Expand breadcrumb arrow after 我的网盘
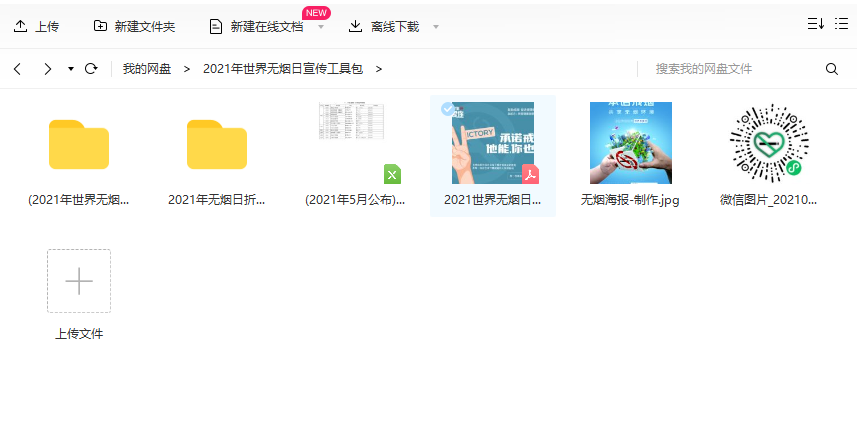Viewport: 857px width, 429px height. (x=187, y=69)
